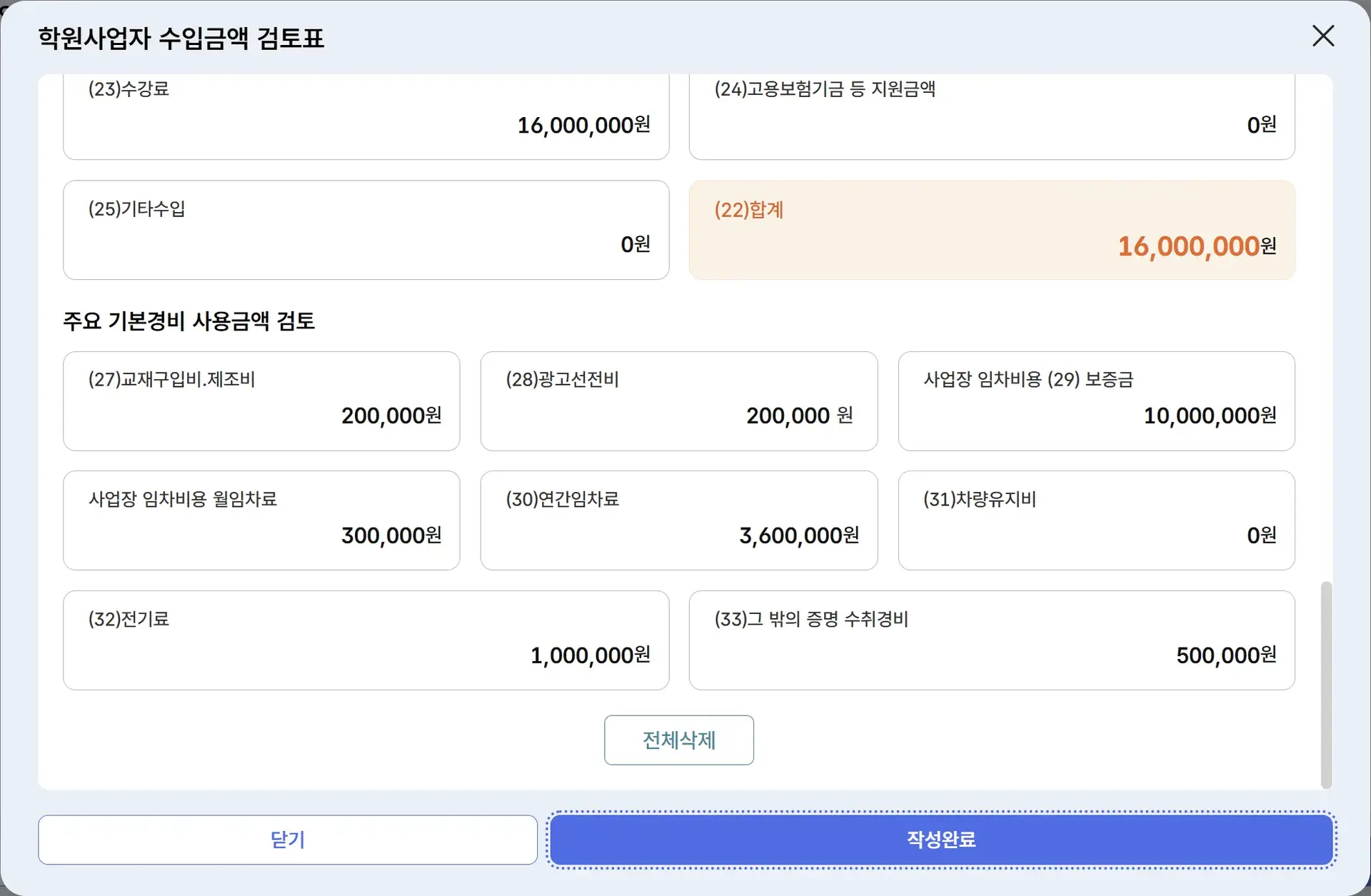Click the vertical scrollbar thumb
Viewport: 1371px width, 896px height.
(1326, 684)
